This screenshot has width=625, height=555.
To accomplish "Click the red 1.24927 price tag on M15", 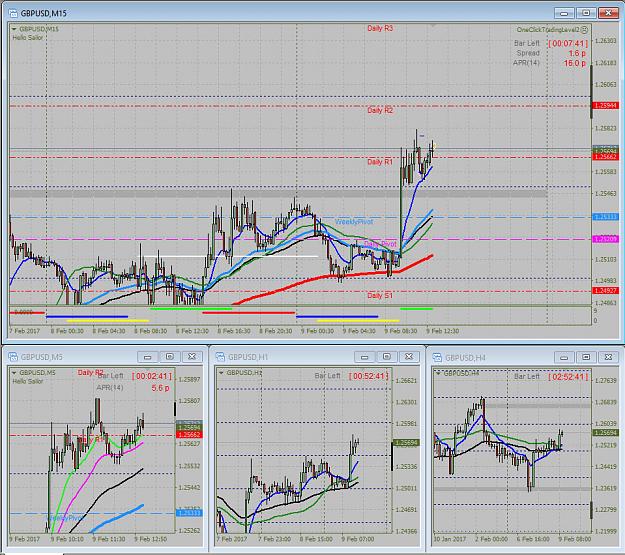I will (x=605, y=291).
